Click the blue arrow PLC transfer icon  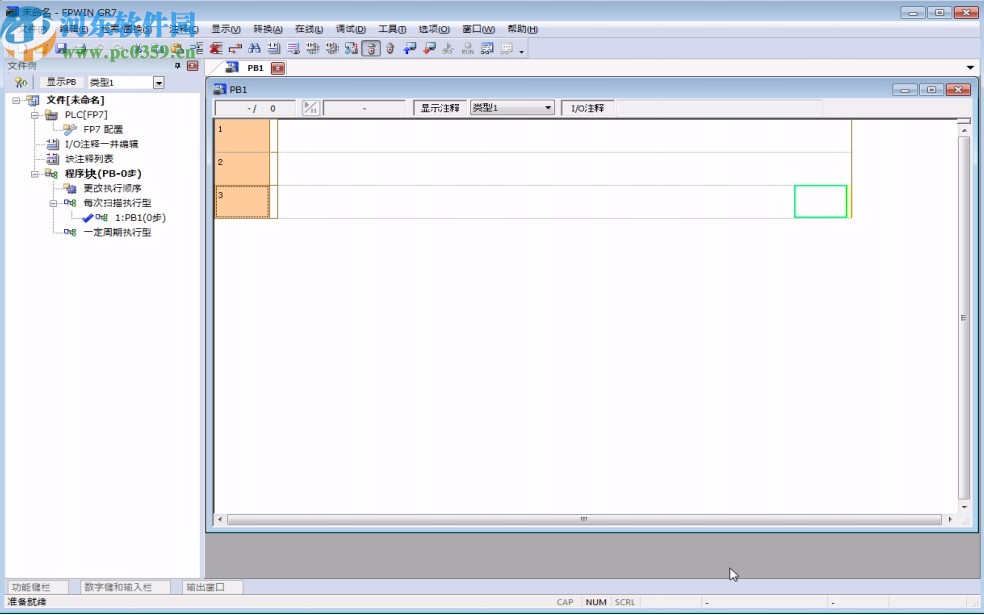coord(410,48)
